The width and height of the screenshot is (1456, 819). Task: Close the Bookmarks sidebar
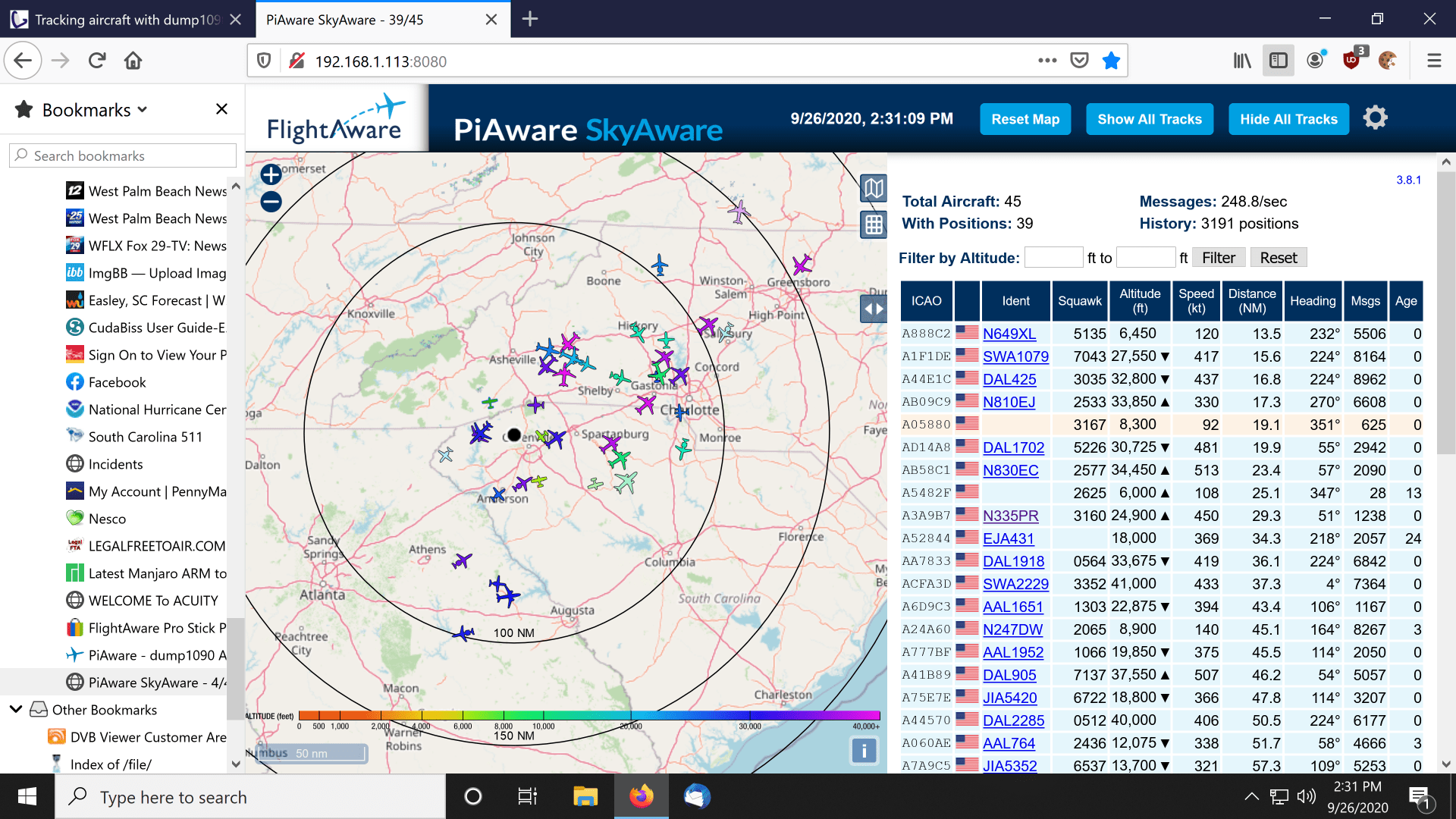[221, 109]
